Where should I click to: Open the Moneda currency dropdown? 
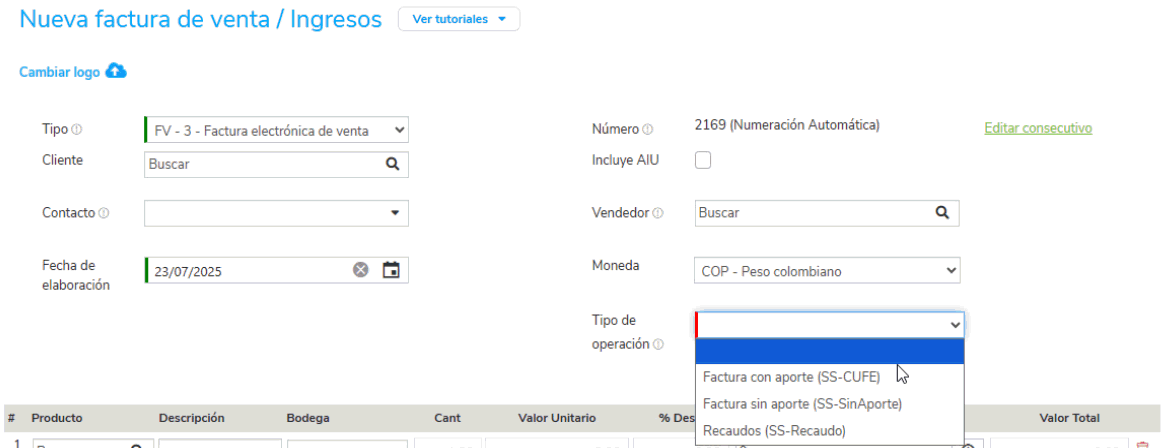click(826, 271)
